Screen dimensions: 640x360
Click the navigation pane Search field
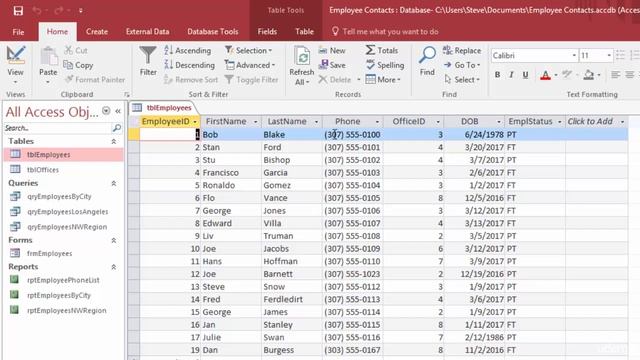57,128
